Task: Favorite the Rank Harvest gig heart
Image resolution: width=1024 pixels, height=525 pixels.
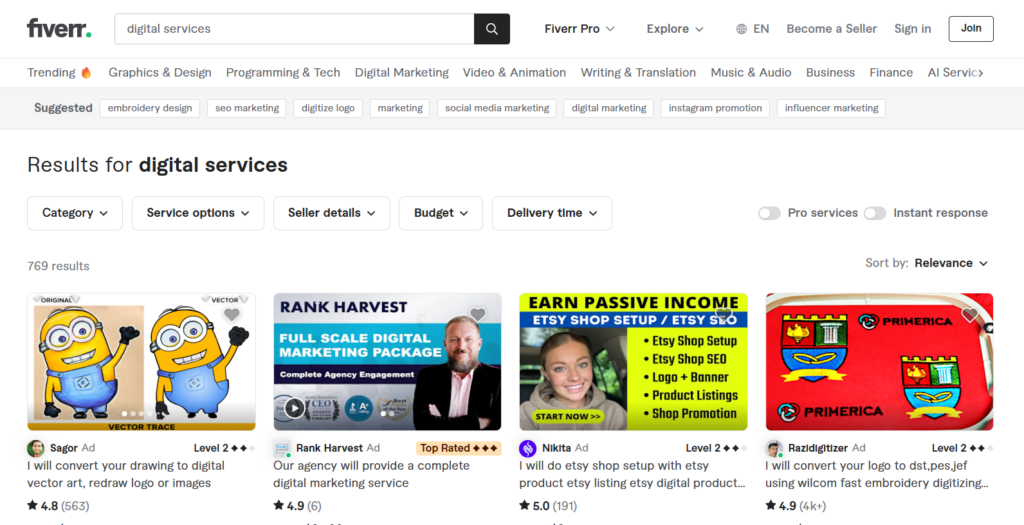Action: [478, 315]
